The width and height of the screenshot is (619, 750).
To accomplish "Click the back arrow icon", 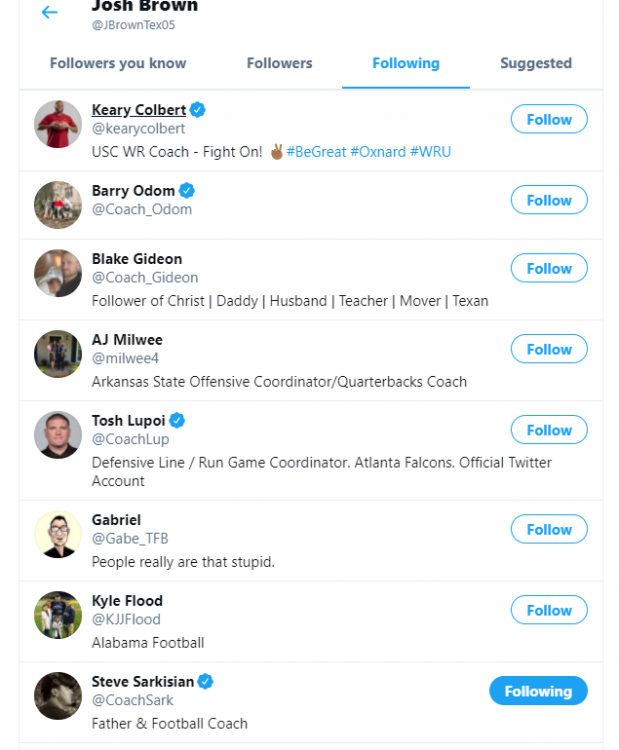I will 49,13.
